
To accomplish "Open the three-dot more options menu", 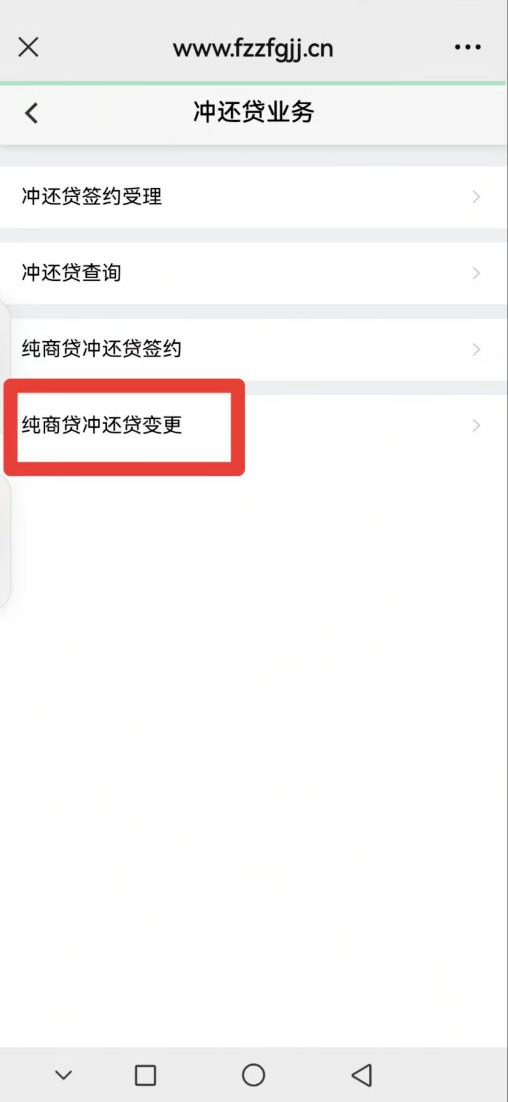I will 468,47.
